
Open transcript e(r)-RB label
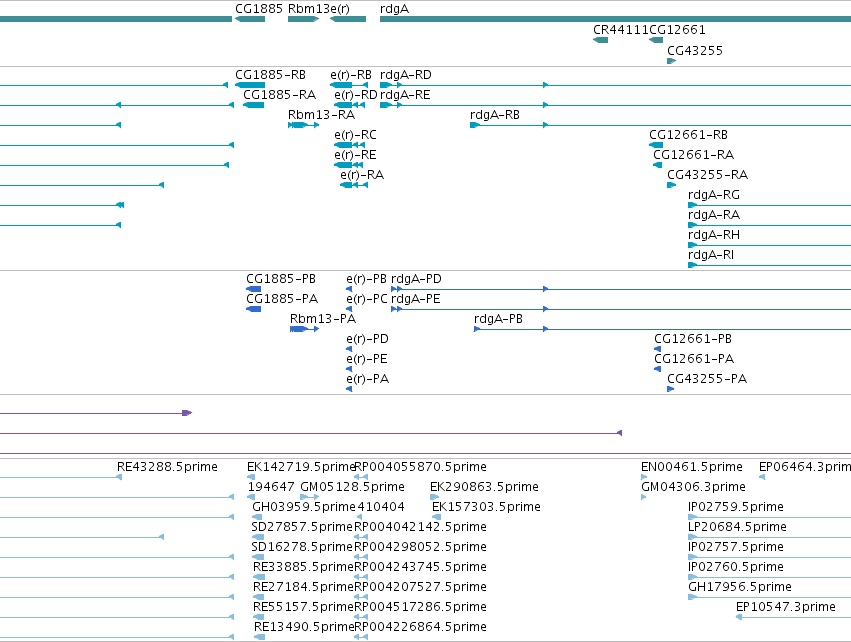tap(351, 75)
